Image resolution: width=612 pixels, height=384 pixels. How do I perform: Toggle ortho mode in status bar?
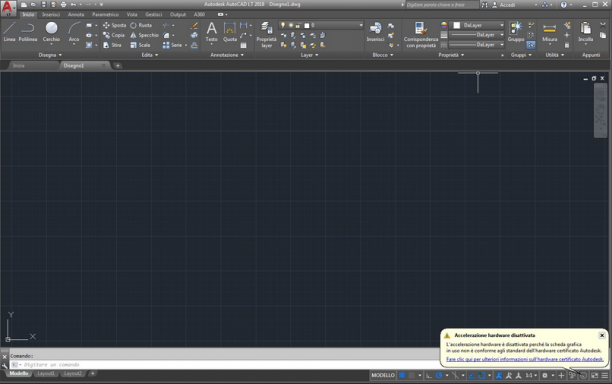click(429, 375)
